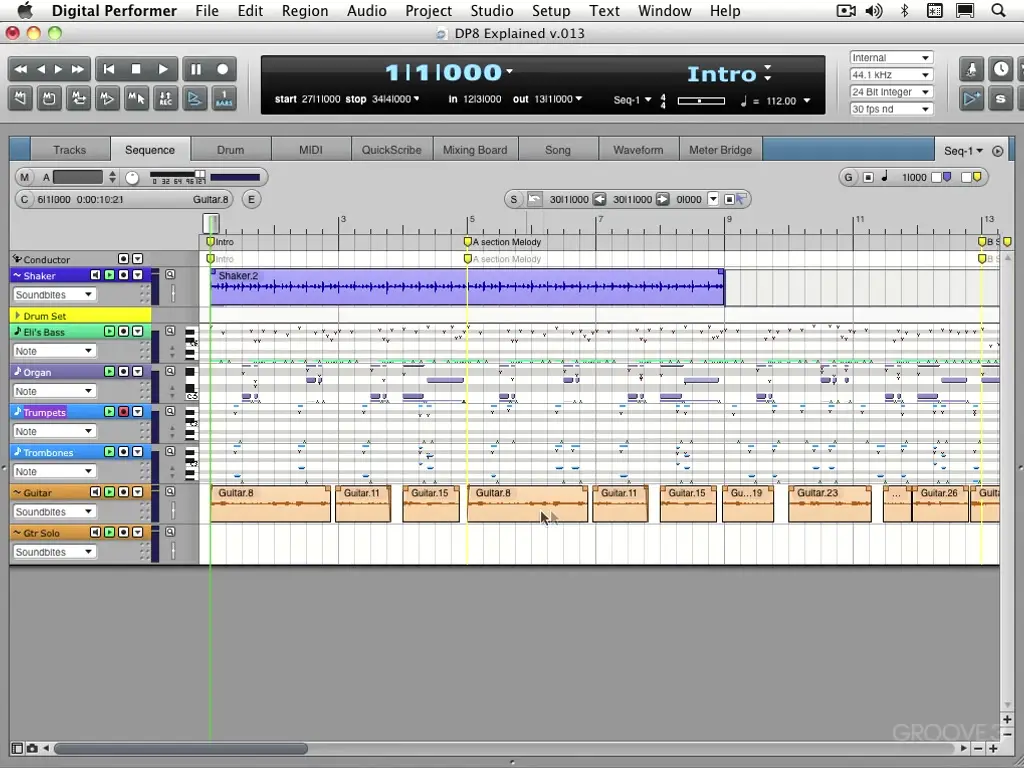Open the Internal clock source dropdown

tap(890, 57)
